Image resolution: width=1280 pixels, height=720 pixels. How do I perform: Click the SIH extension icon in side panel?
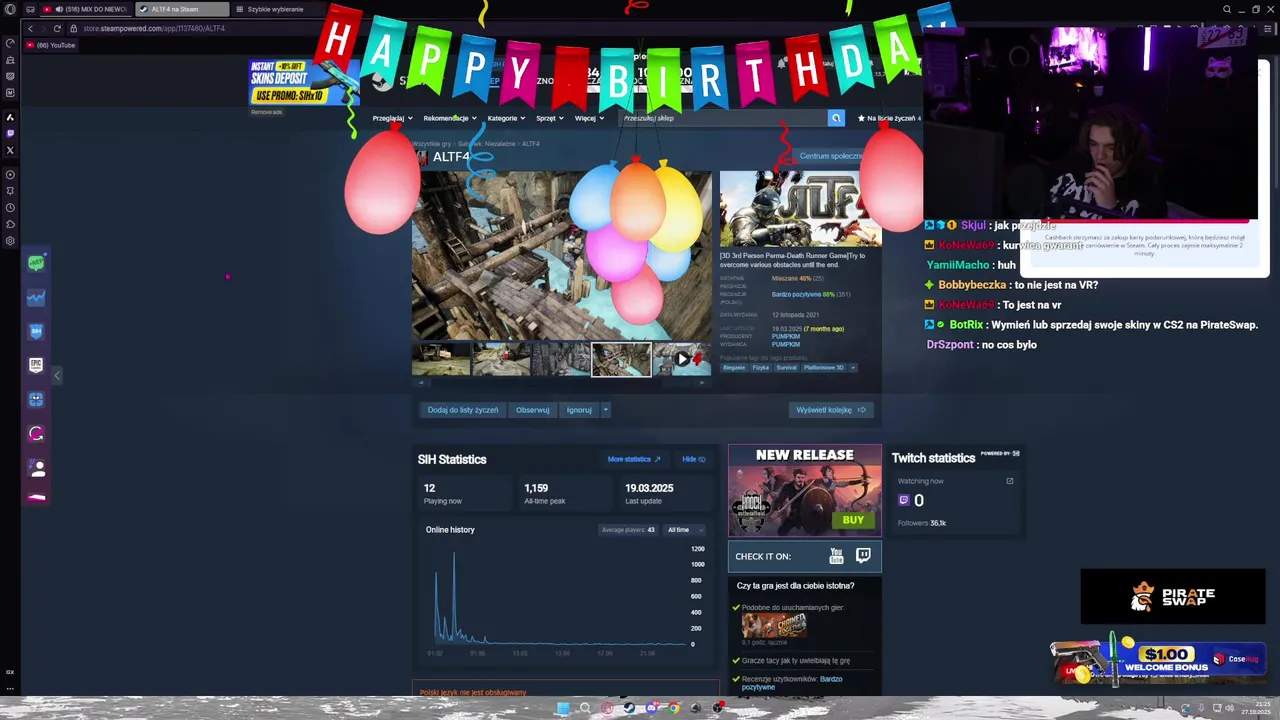click(x=36, y=331)
